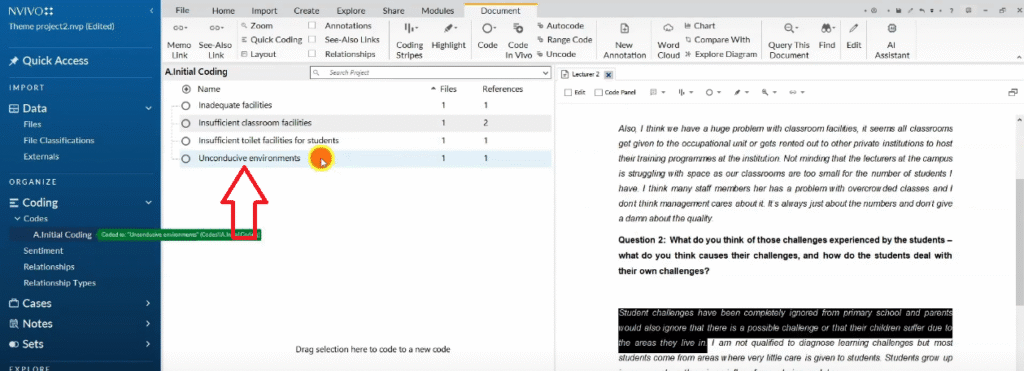Select the Highlight tool
This screenshot has height=371, width=1024.
pos(449,36)
